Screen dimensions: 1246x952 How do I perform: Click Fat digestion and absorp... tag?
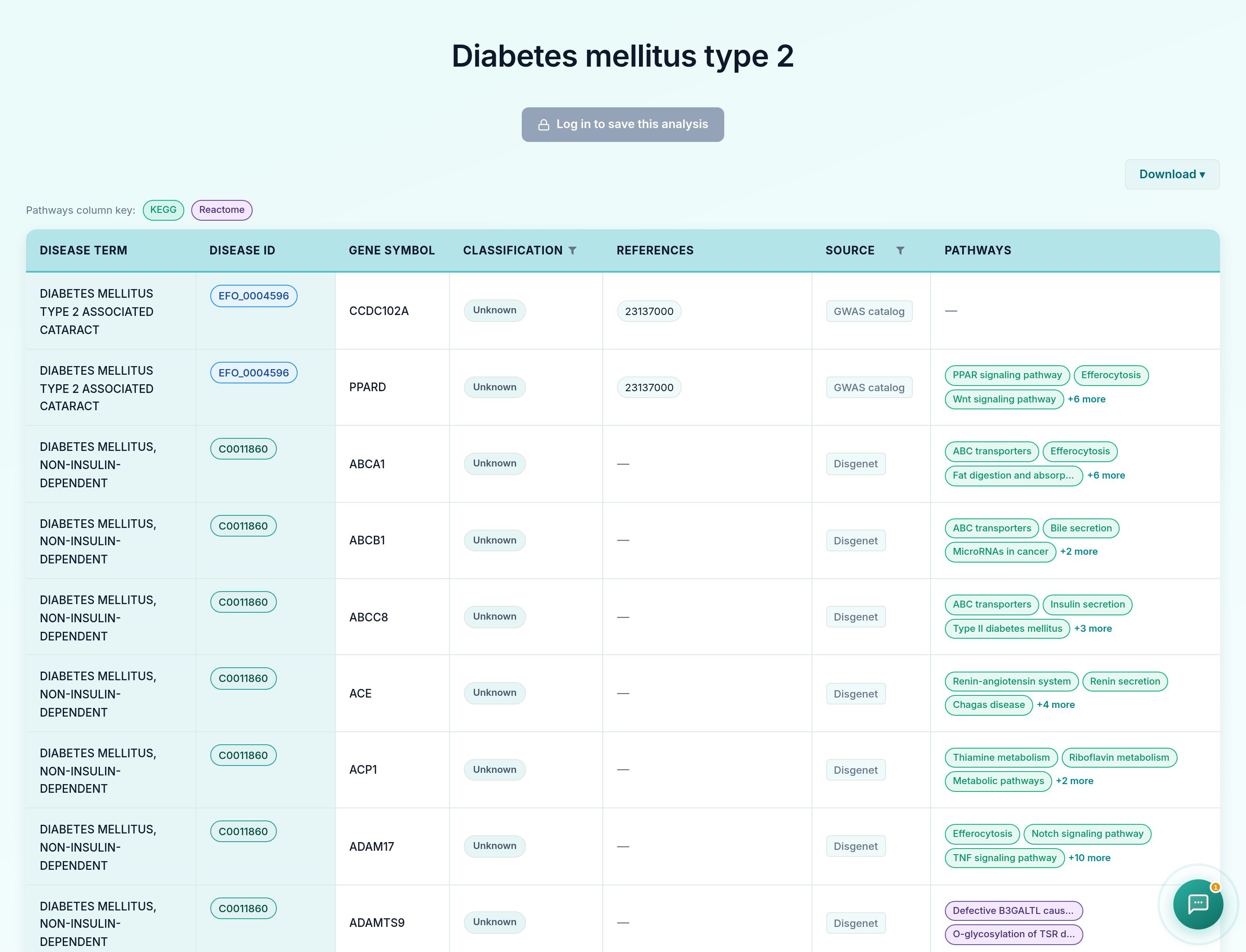[x=1013, y=476]
